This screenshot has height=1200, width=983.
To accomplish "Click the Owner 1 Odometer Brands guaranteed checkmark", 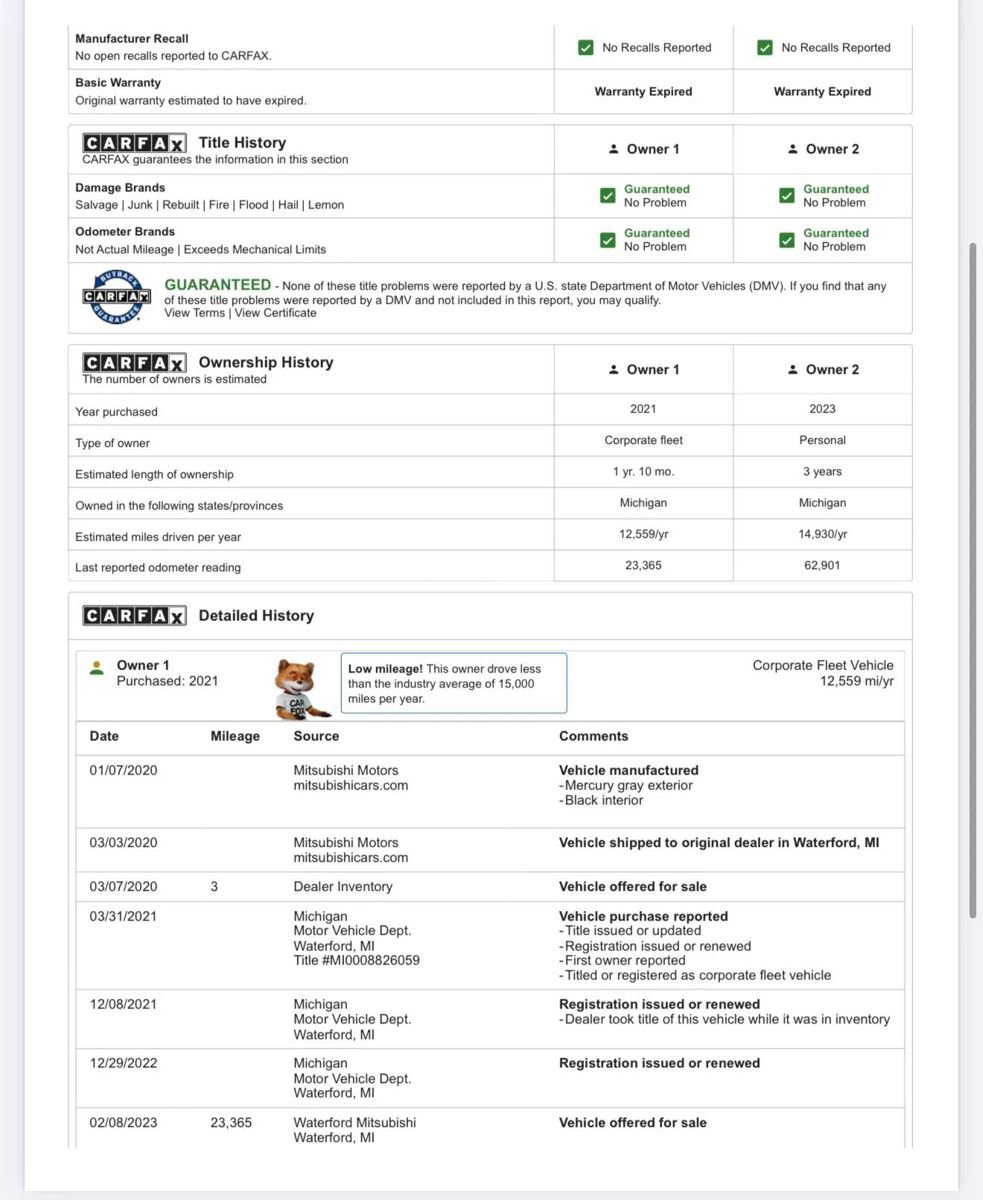I will [x=607, y=240].
